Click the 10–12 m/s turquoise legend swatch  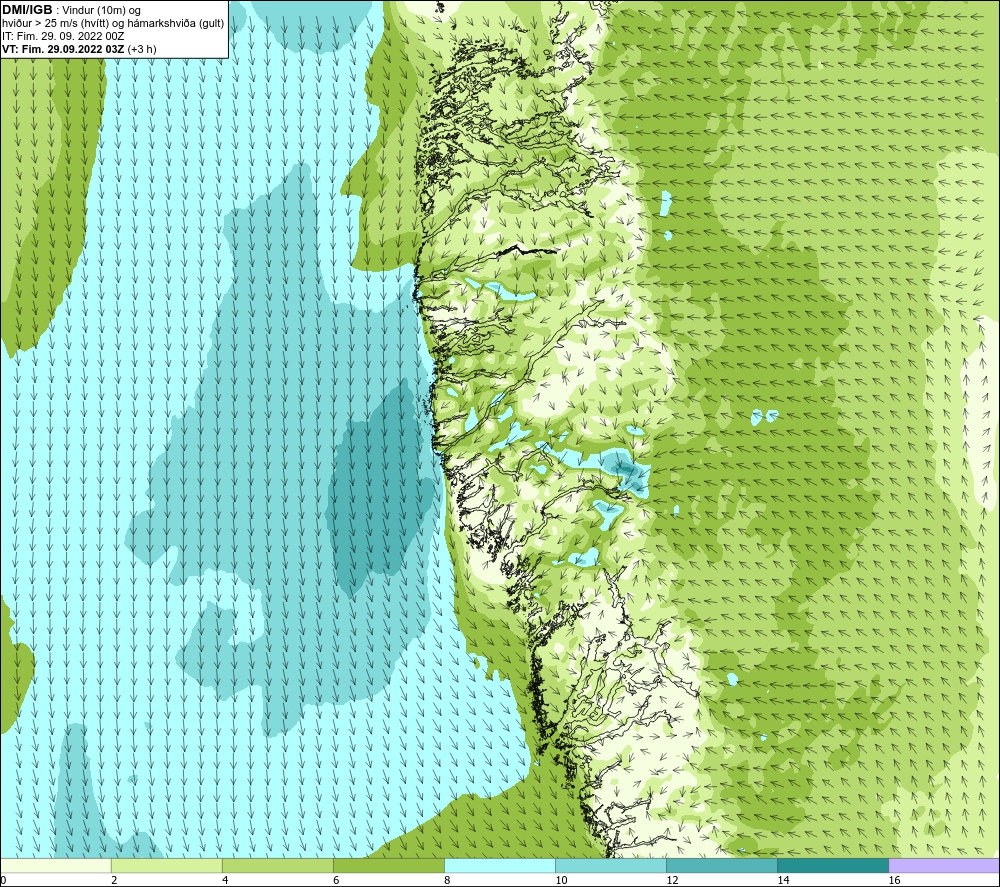(610, 865)
